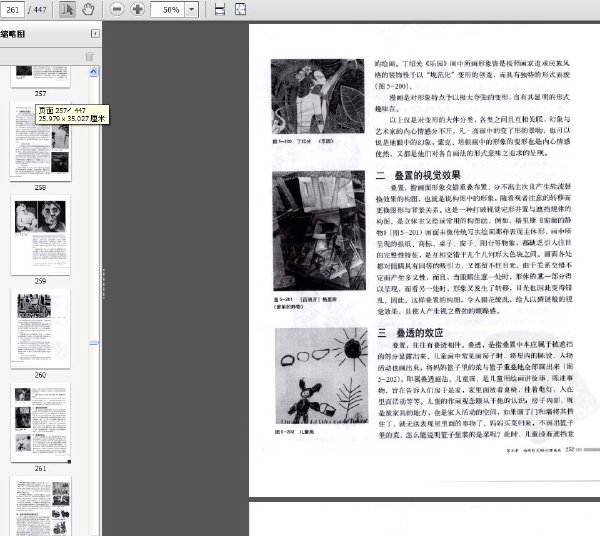Select the fit width scrolling icon

[220, 10]
